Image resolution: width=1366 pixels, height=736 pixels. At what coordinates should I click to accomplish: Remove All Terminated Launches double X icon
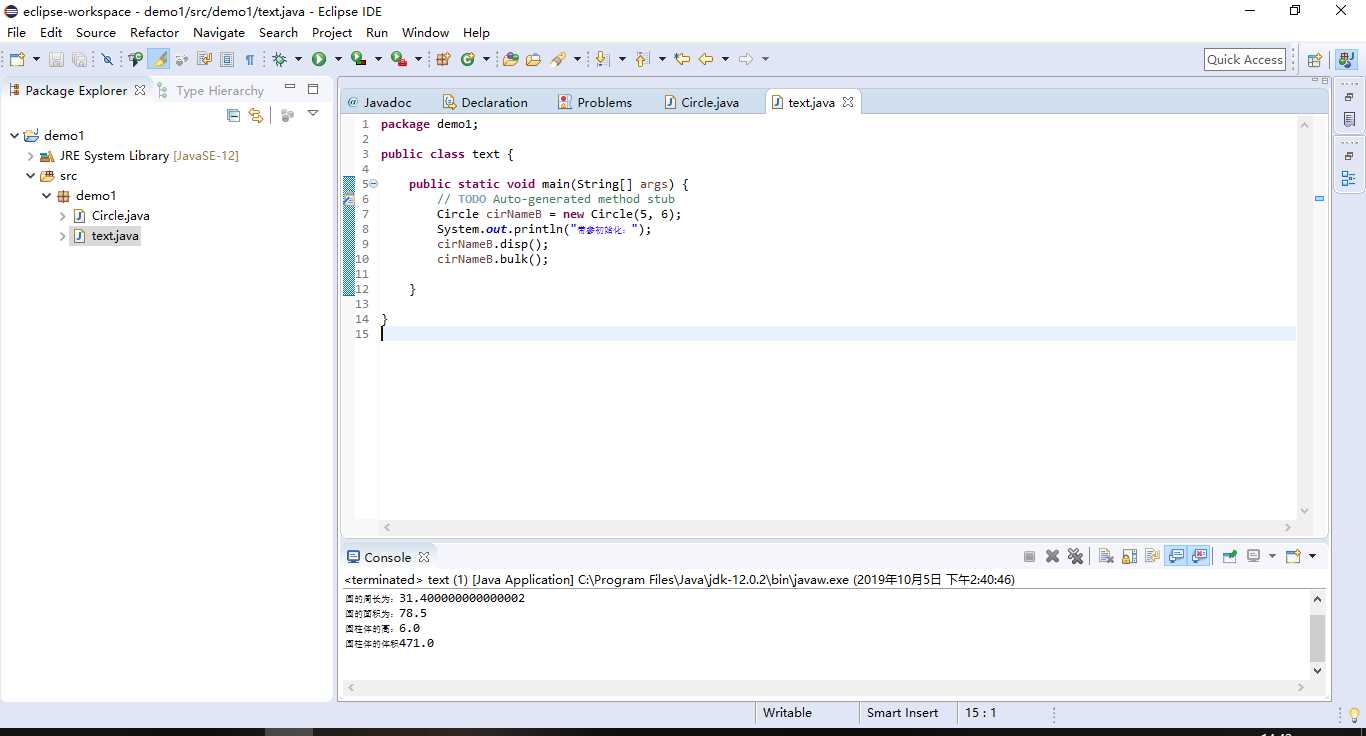[x=1075, y=557]
